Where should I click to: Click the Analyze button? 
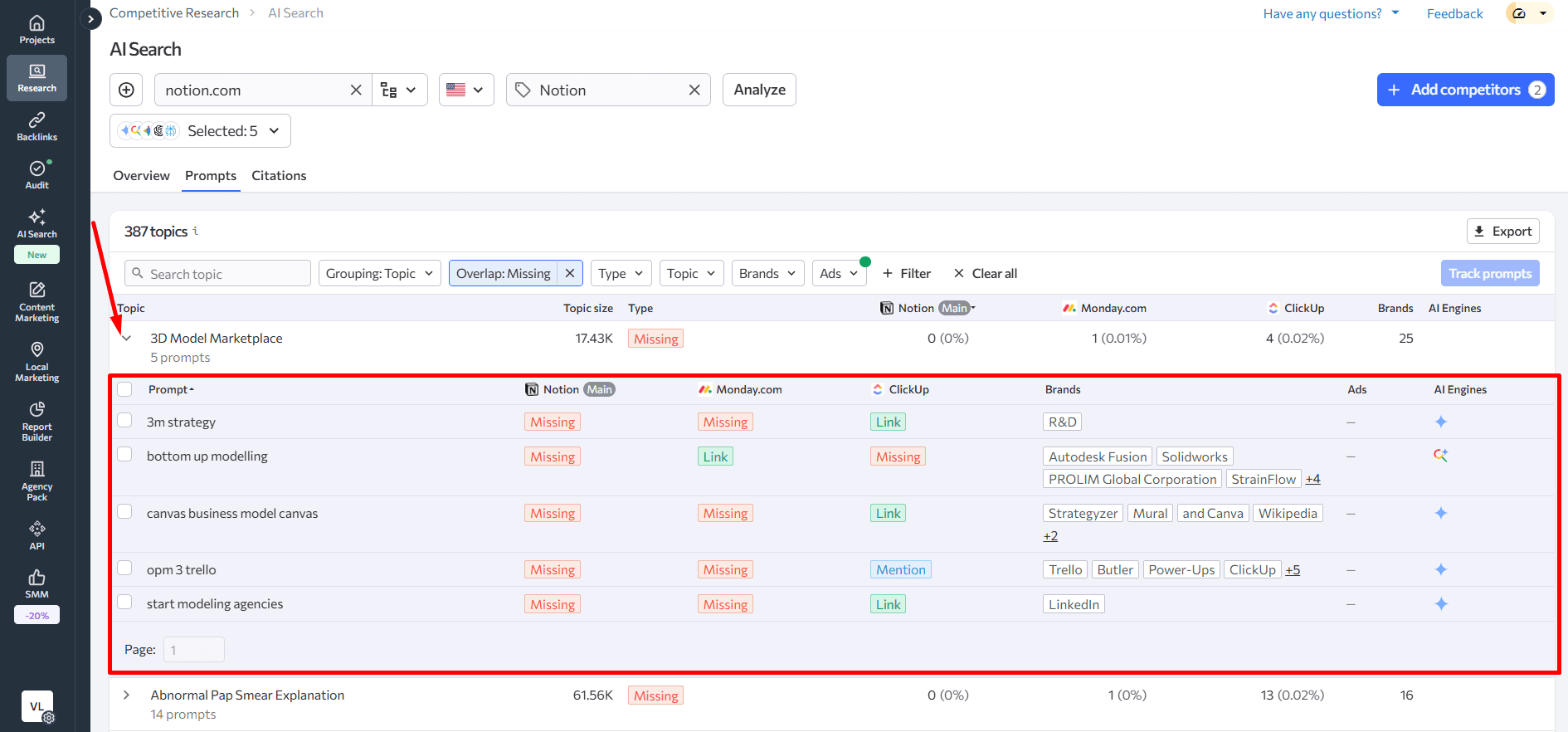(x=759, y=90)
